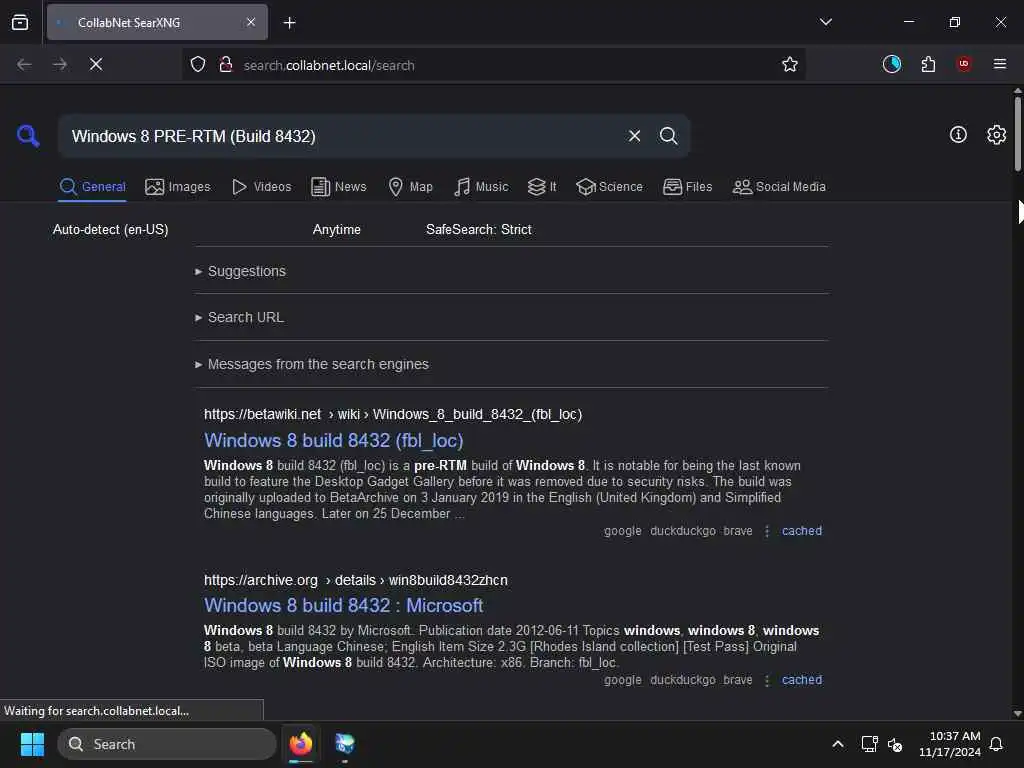Open network status tray icon
Image resolution: width=1024 pixels, height=768 pixels.
869,744
